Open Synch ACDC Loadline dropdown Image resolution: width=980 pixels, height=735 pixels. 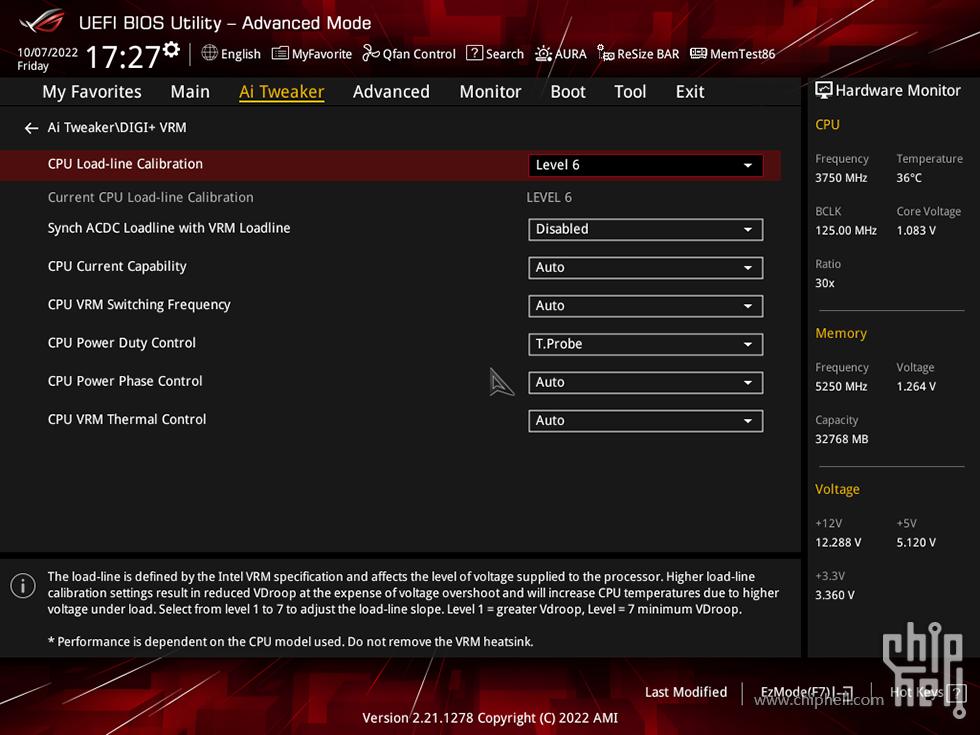[x=645, y=229]
